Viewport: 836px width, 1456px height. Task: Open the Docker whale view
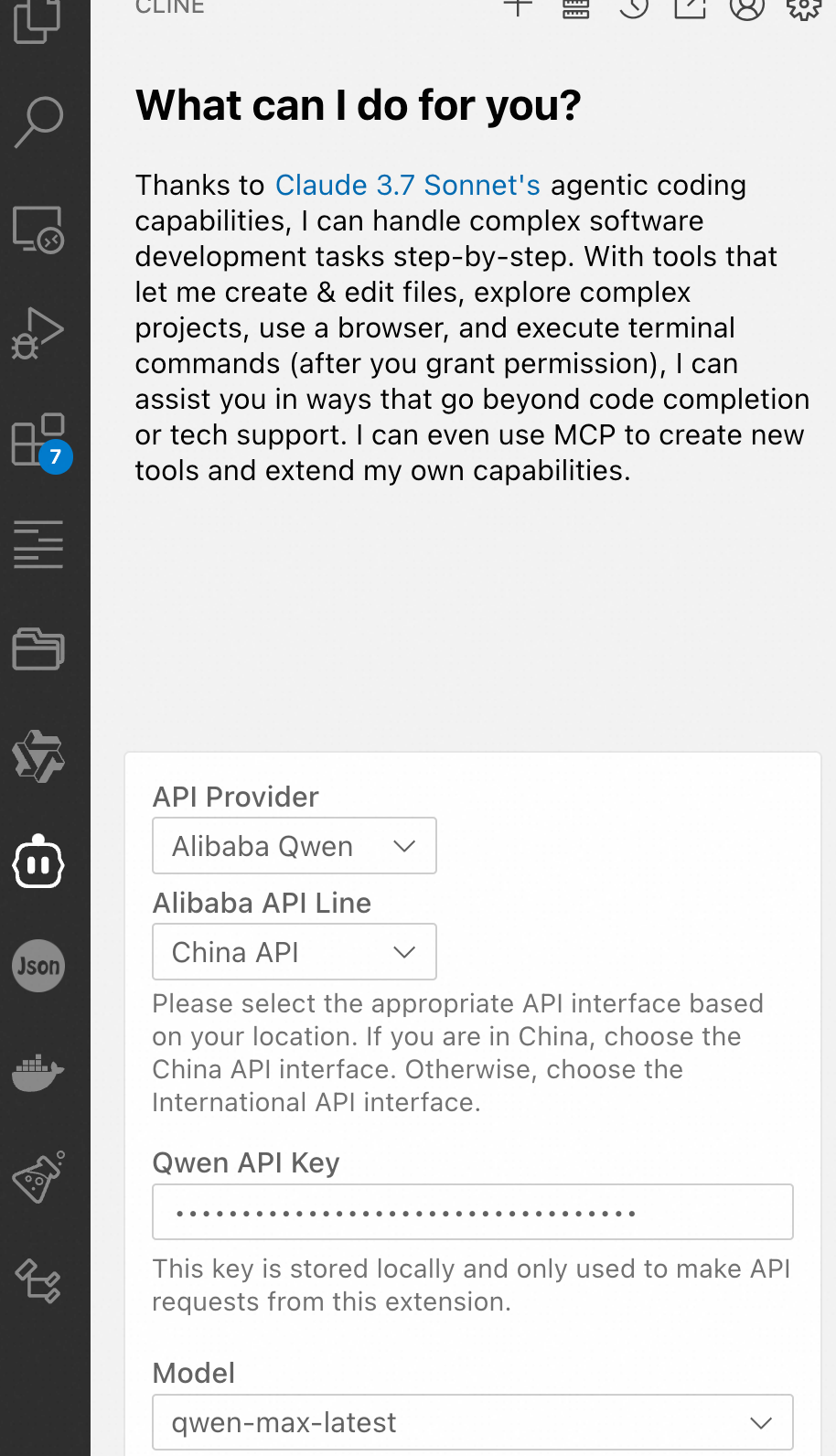pos(38,1072)
